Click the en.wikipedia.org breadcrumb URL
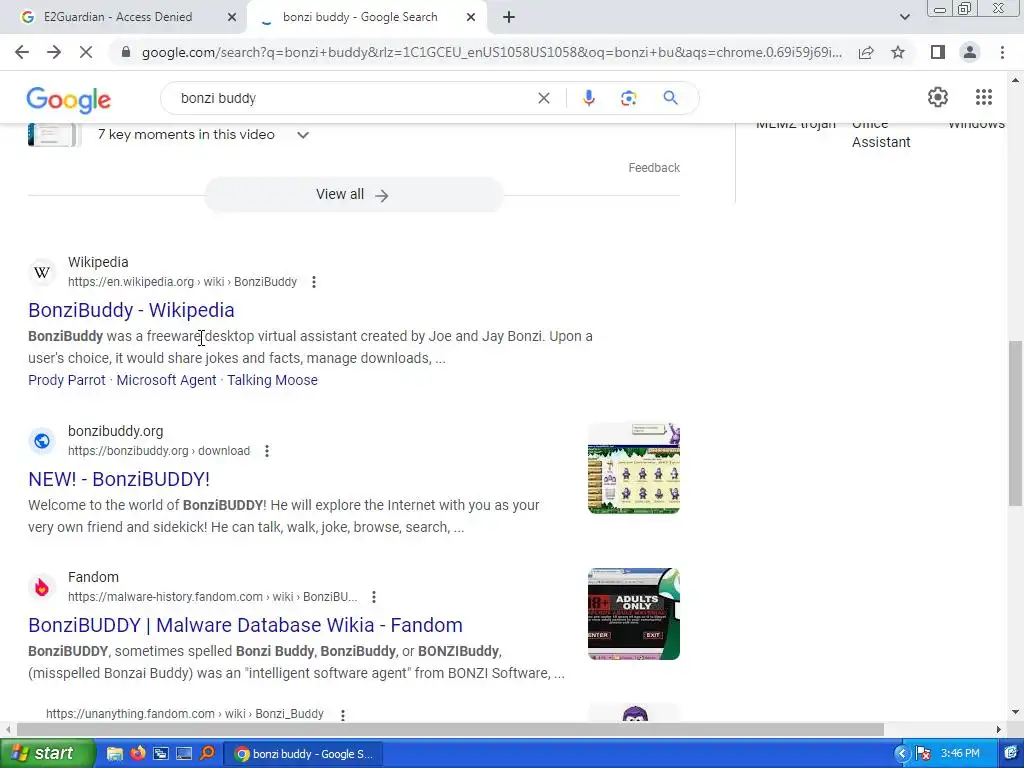The height and width of the screenshot is (768, 1024). (x=182, y=282)
